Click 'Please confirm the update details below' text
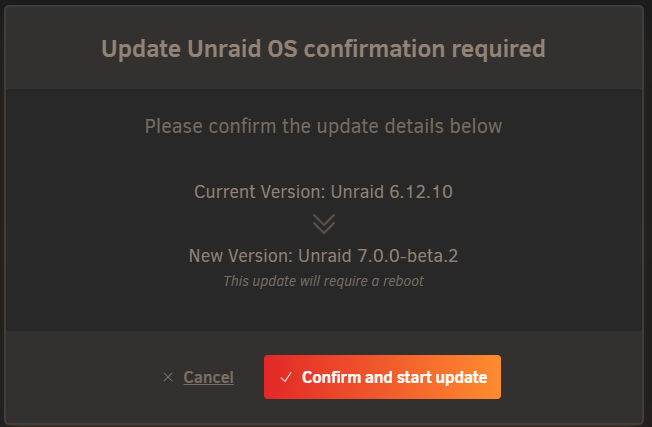Image resolution: width=652 pixels, height=427 pixels. point(324,126)
